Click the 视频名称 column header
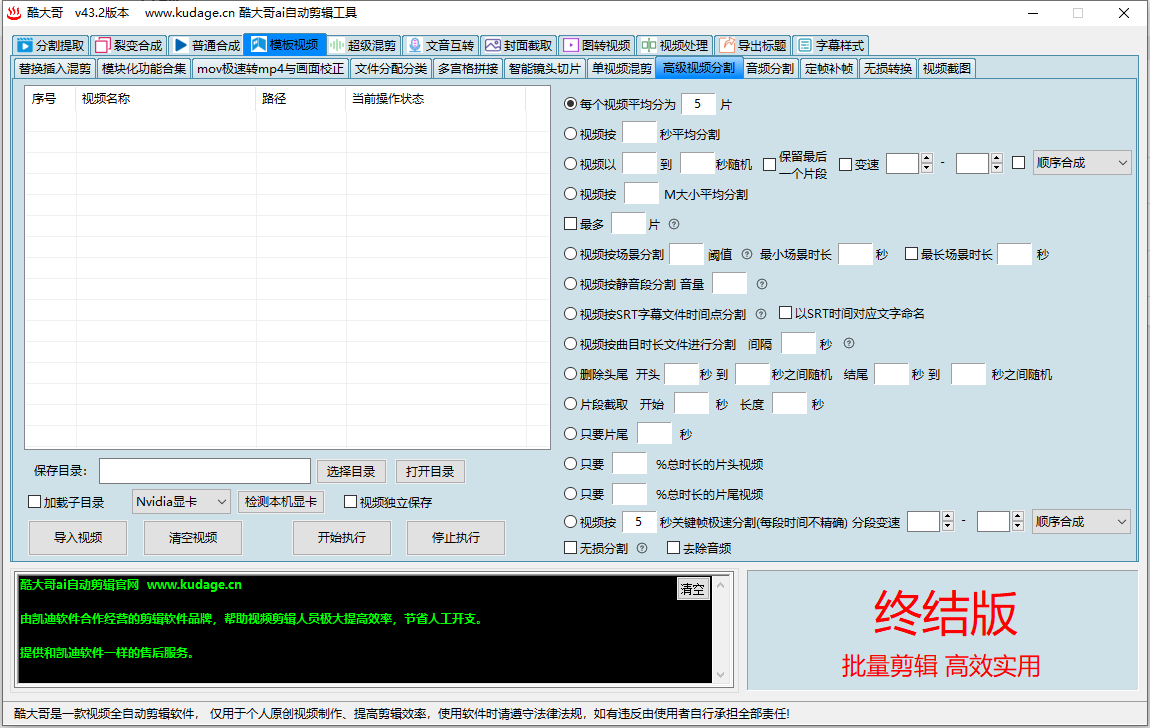 (x=166, y=98)
